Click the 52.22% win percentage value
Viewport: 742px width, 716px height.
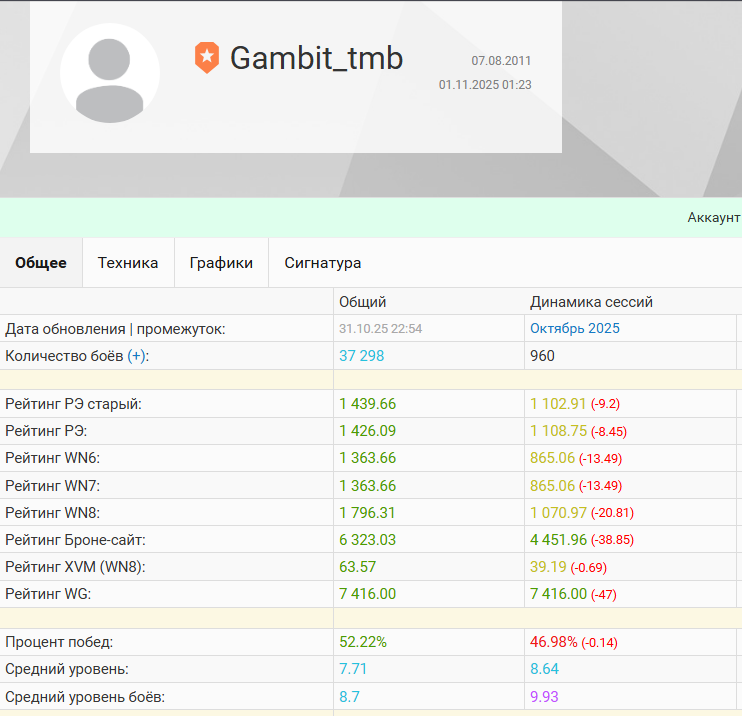coord(362,642)
